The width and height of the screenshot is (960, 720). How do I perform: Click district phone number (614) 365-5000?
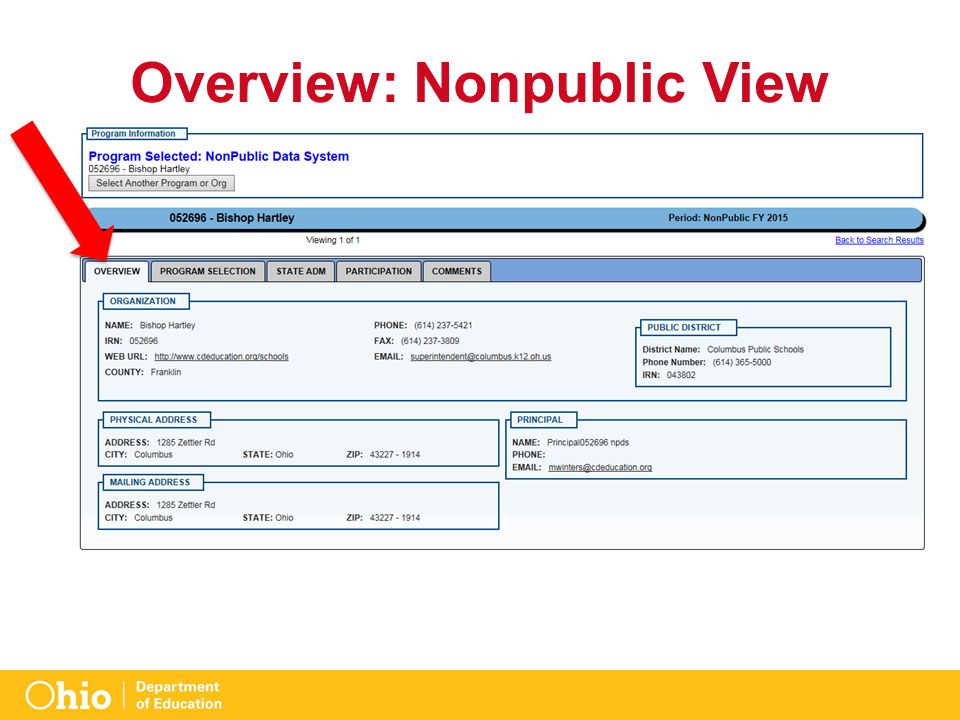[x=741, y=362]
